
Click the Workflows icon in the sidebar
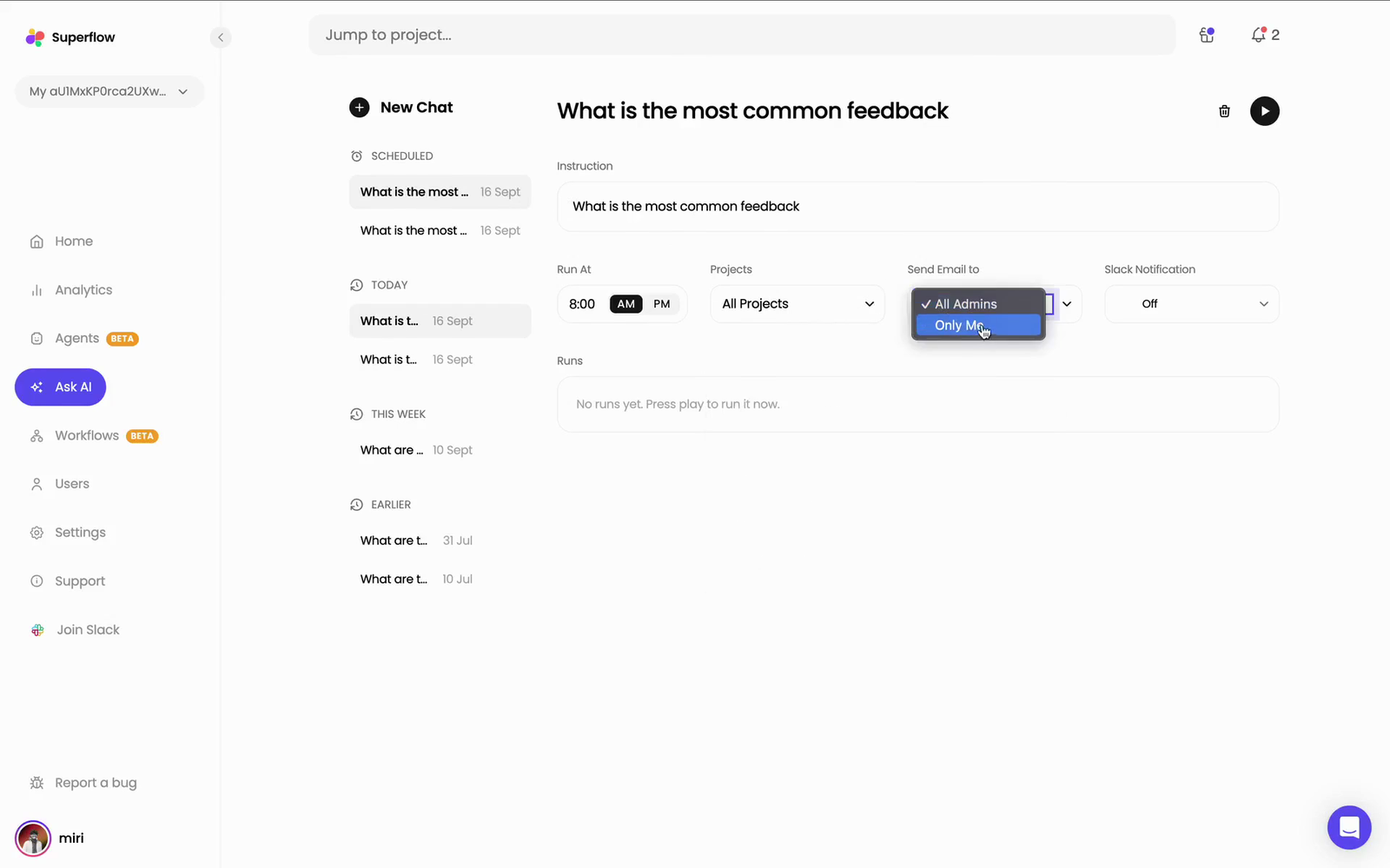(36, 436)
